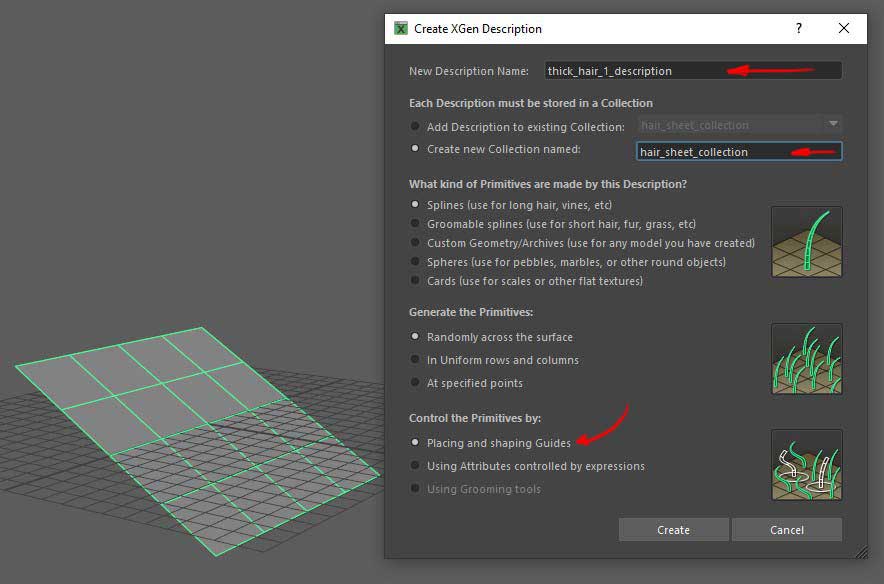
Task: Click 'What kind of Primitives' heading text
Action: coord(547,184)
